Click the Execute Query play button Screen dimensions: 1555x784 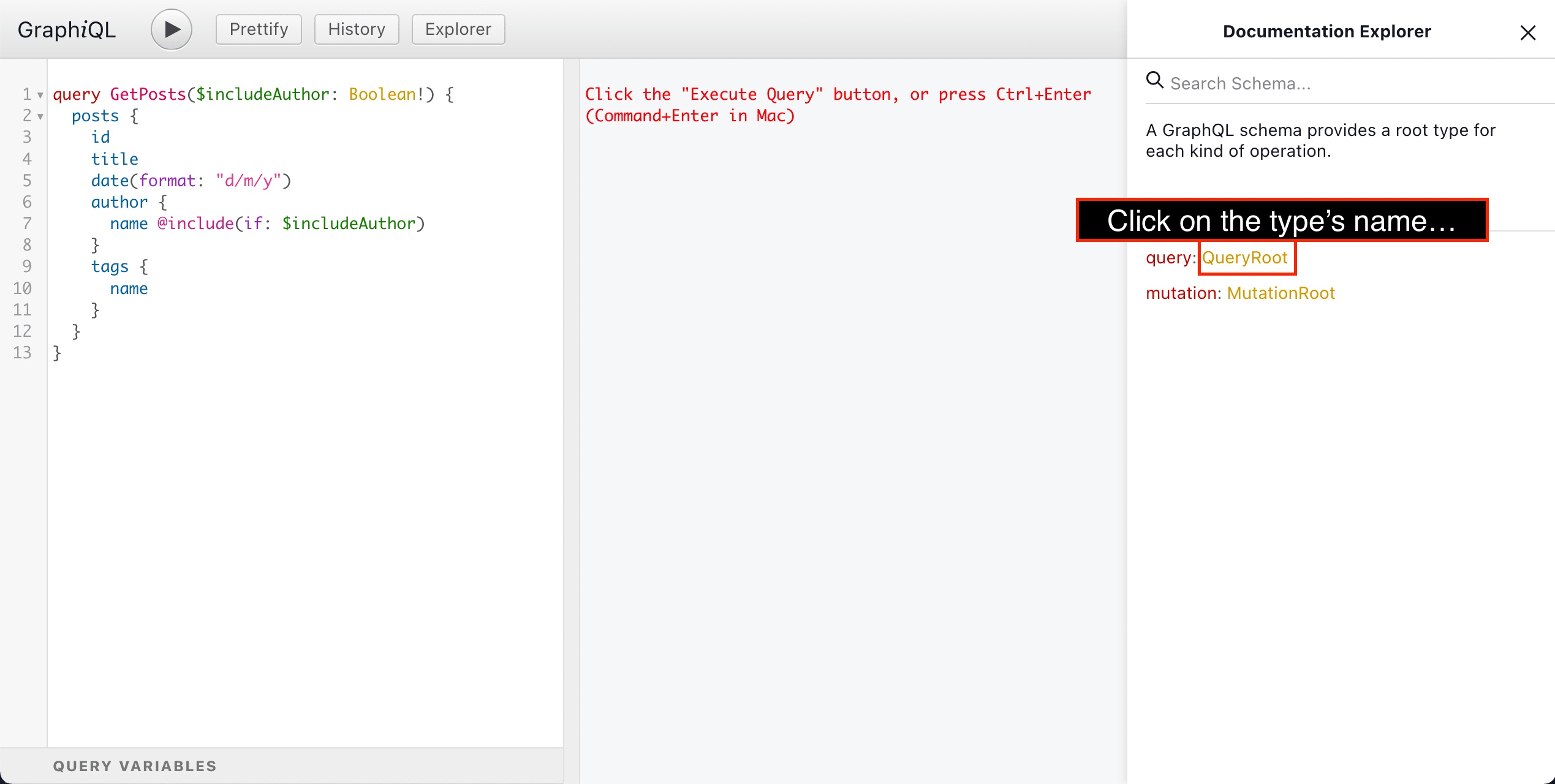[170, 28]
